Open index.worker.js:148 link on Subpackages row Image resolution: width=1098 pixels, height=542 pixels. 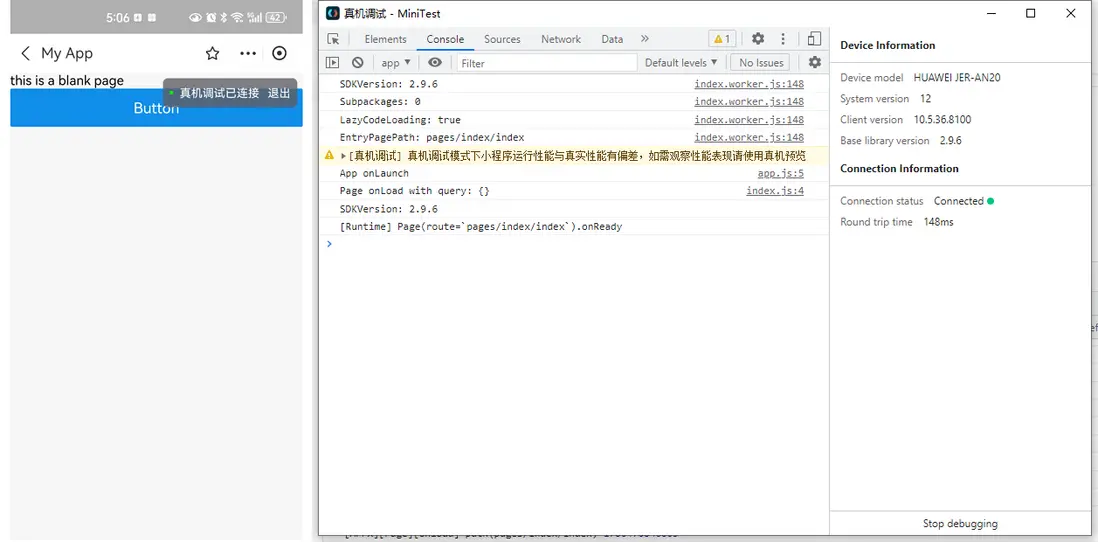[x=749, y=102]
